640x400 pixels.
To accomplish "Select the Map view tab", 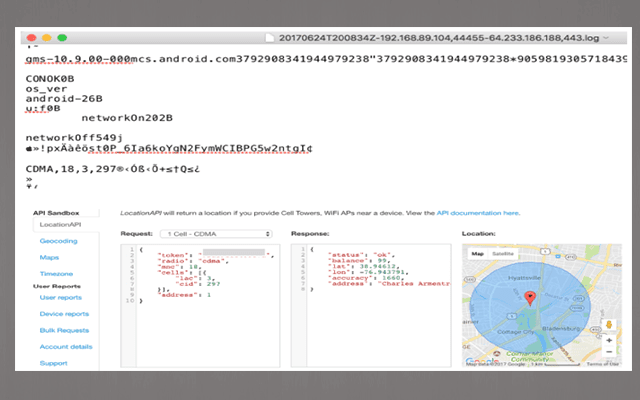I will pyautogui.click(x=478, y=254).
